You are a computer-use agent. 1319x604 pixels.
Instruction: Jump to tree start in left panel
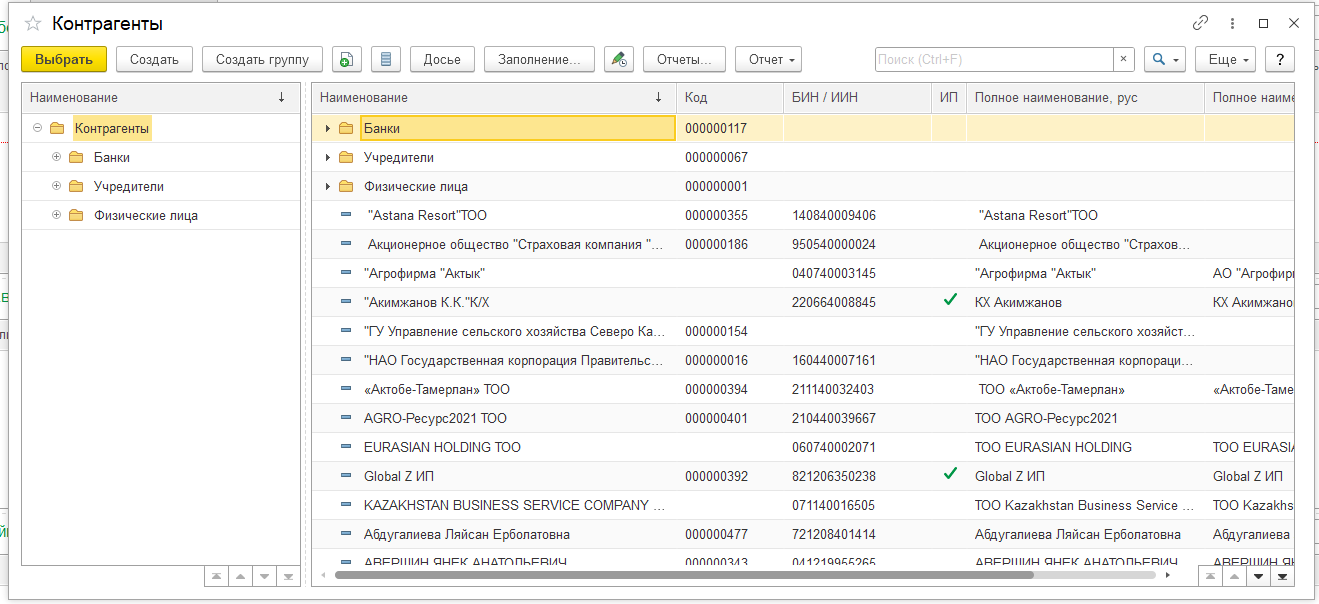[x=216, y=576]
